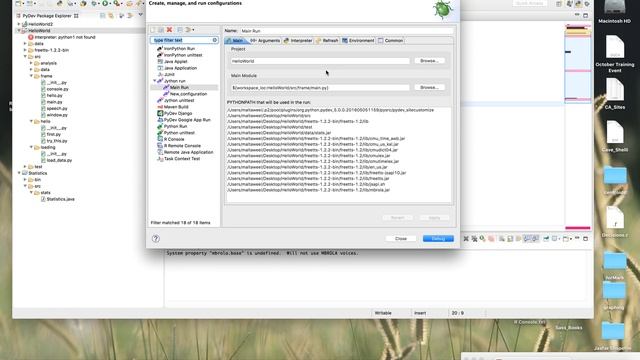Screen dimensions: 640x360
Task: Select October Training Event desktop file
Action: [x=615, y=54]
